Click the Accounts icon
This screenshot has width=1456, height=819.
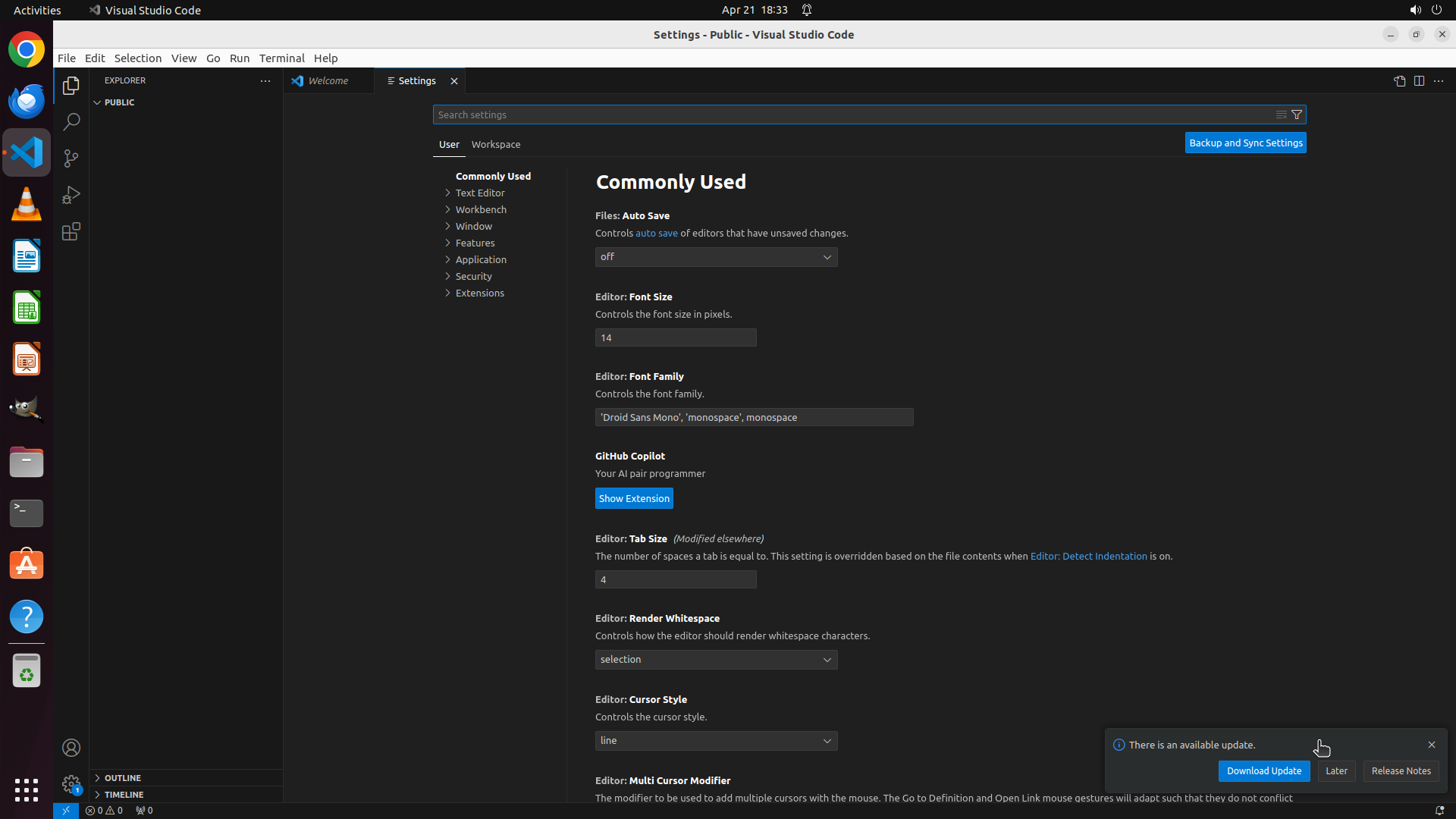[71, 748]
